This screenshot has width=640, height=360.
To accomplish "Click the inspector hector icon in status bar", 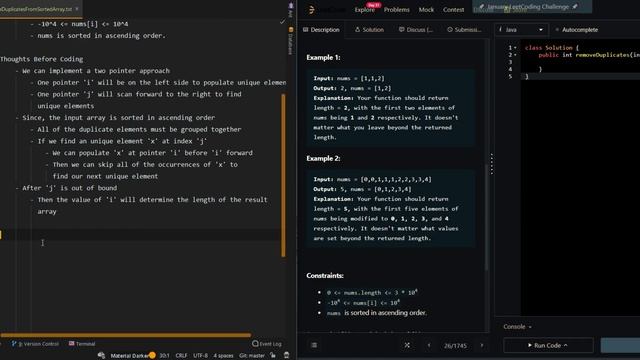I will pyautogui.click(x=287, y=356).
